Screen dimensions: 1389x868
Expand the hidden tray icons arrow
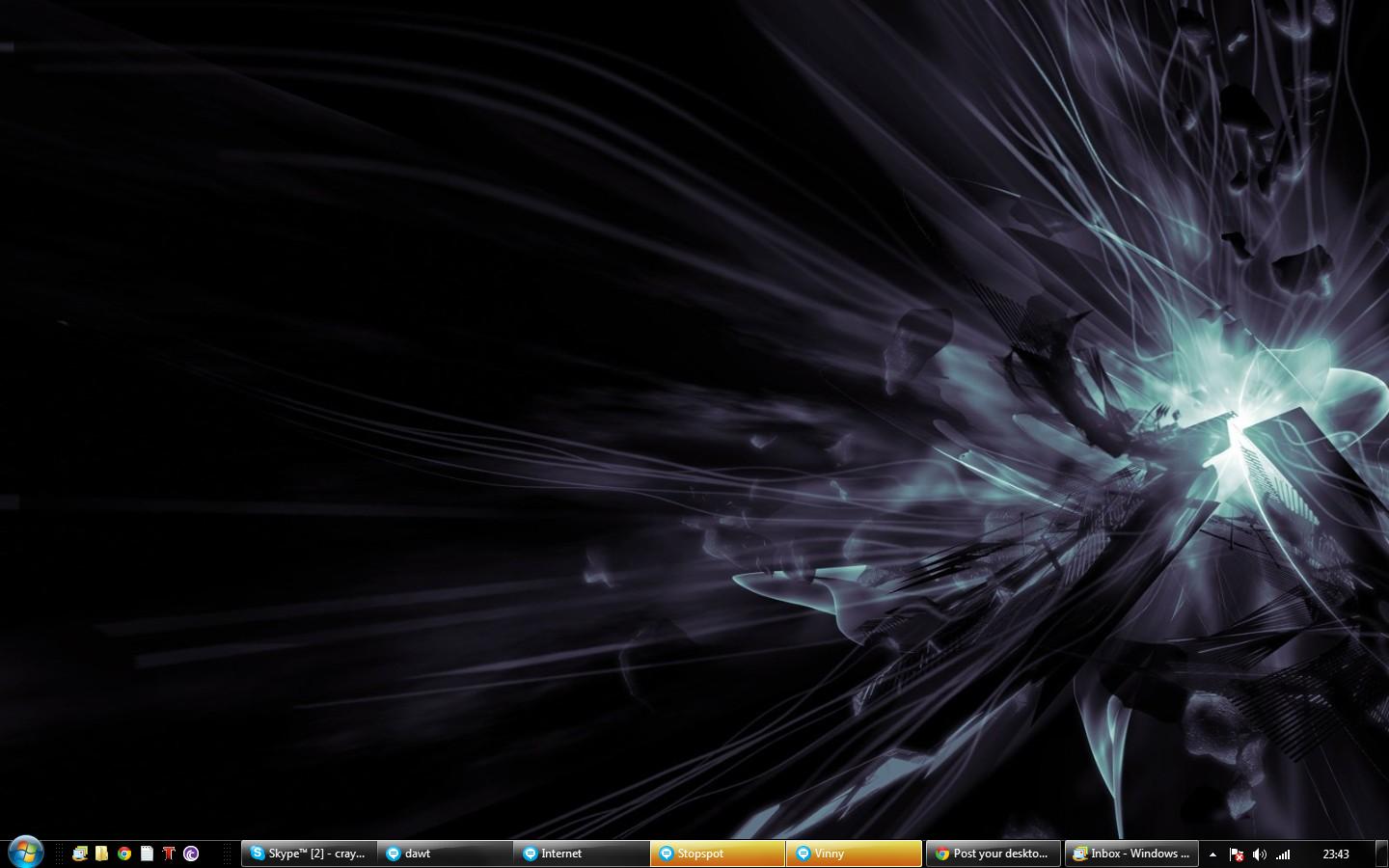[1212, 854]
